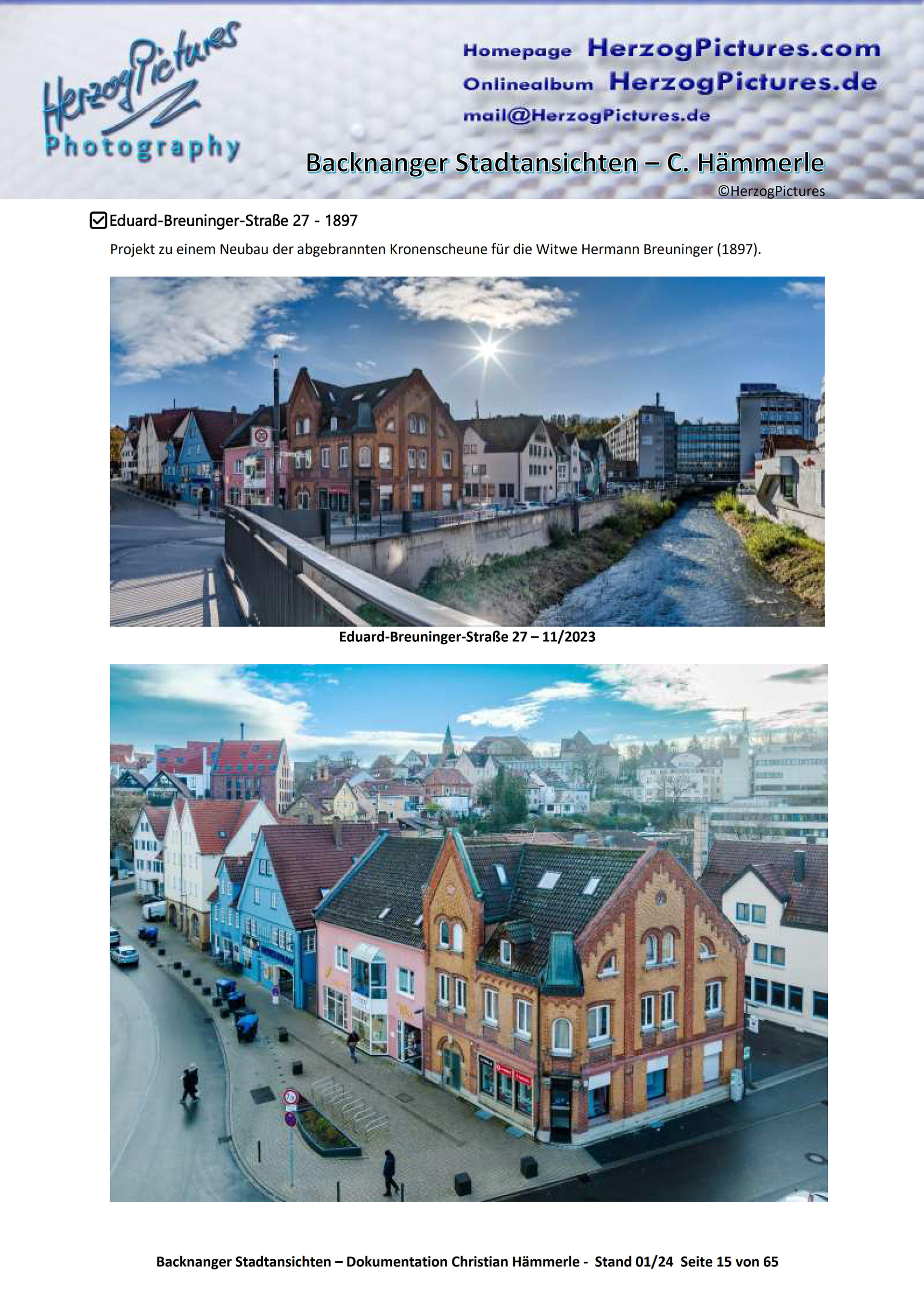Click caption Eduard-Breuninger-Straße 27 – 11/2023

pyautogui.click(x=467, y=637)
